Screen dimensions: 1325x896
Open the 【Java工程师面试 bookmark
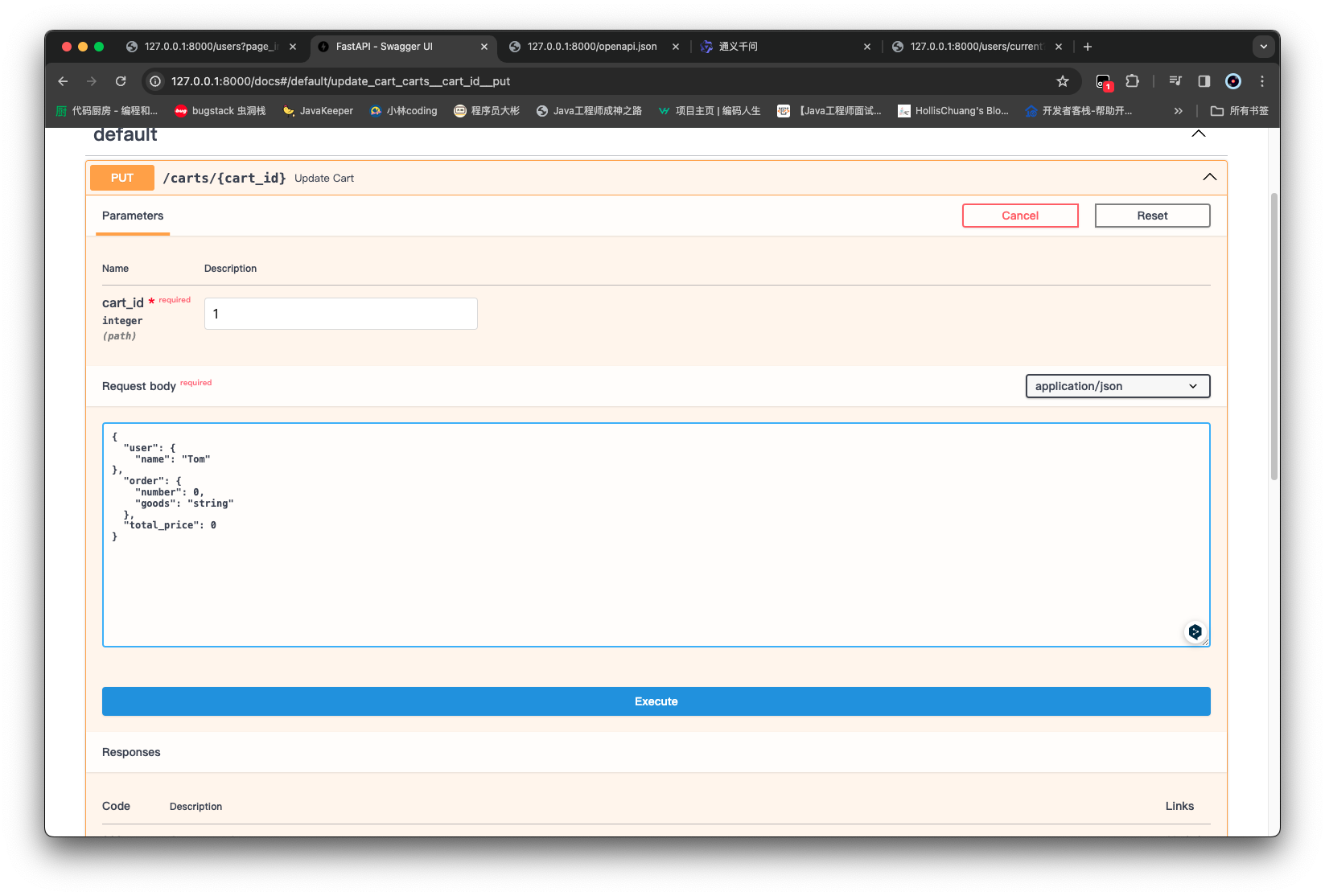[x=829, y=111]
